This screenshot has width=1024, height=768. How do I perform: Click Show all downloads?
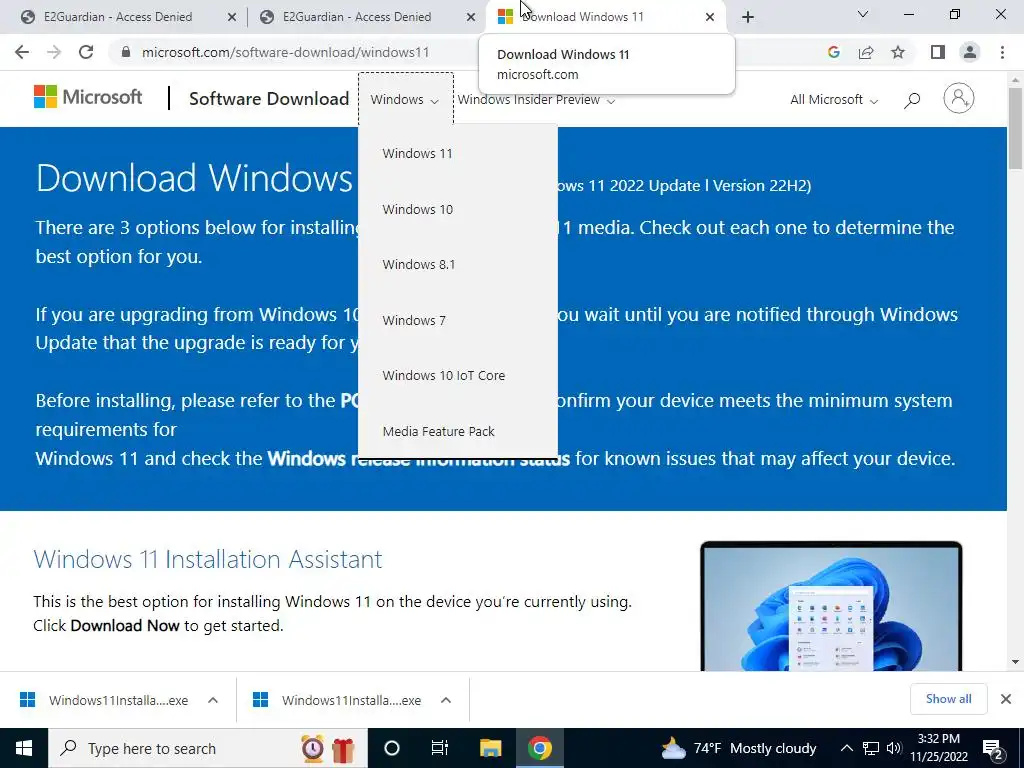tap(948, 699)
